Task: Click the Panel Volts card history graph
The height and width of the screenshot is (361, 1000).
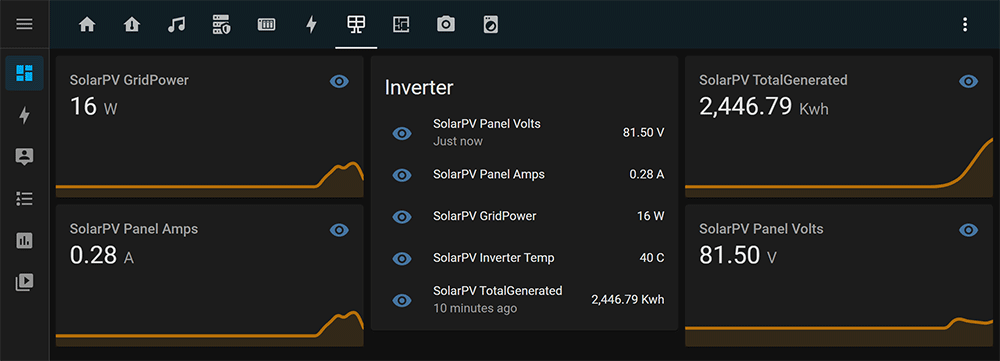Action: [x=839, y=332]
